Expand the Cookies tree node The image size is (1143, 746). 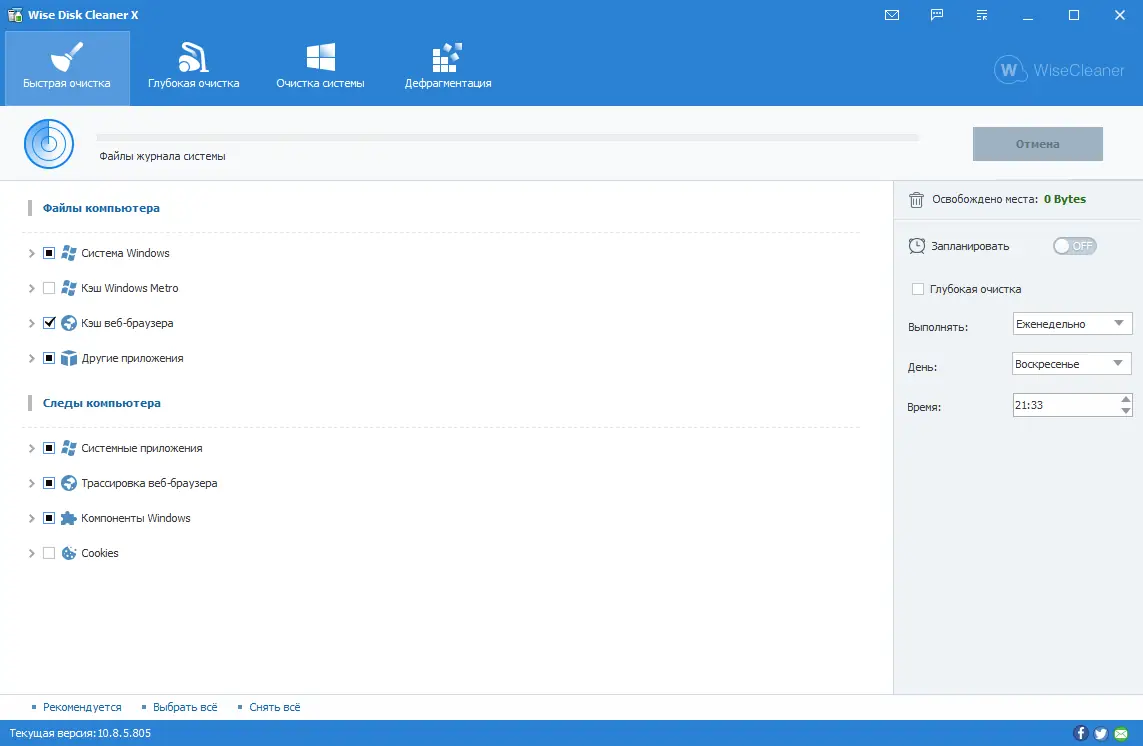click(31, 553)
